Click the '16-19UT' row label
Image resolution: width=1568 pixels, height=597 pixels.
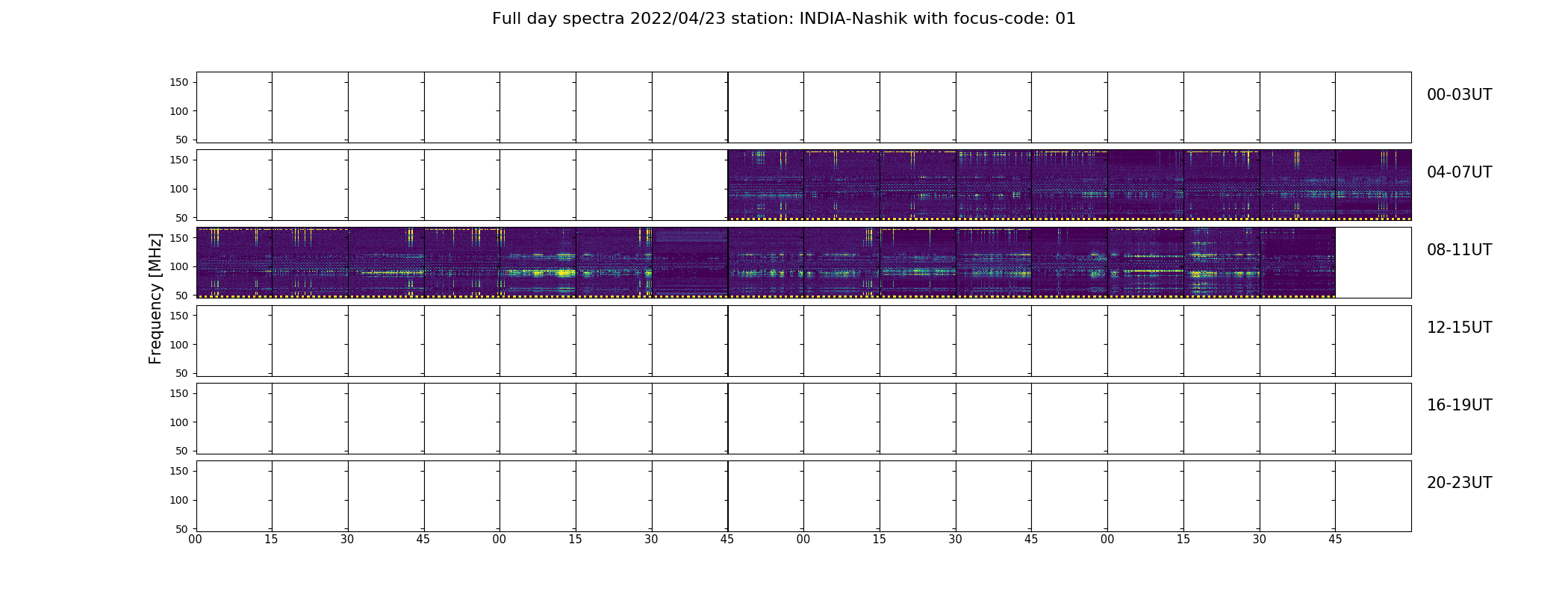(x=1459, y=405)
